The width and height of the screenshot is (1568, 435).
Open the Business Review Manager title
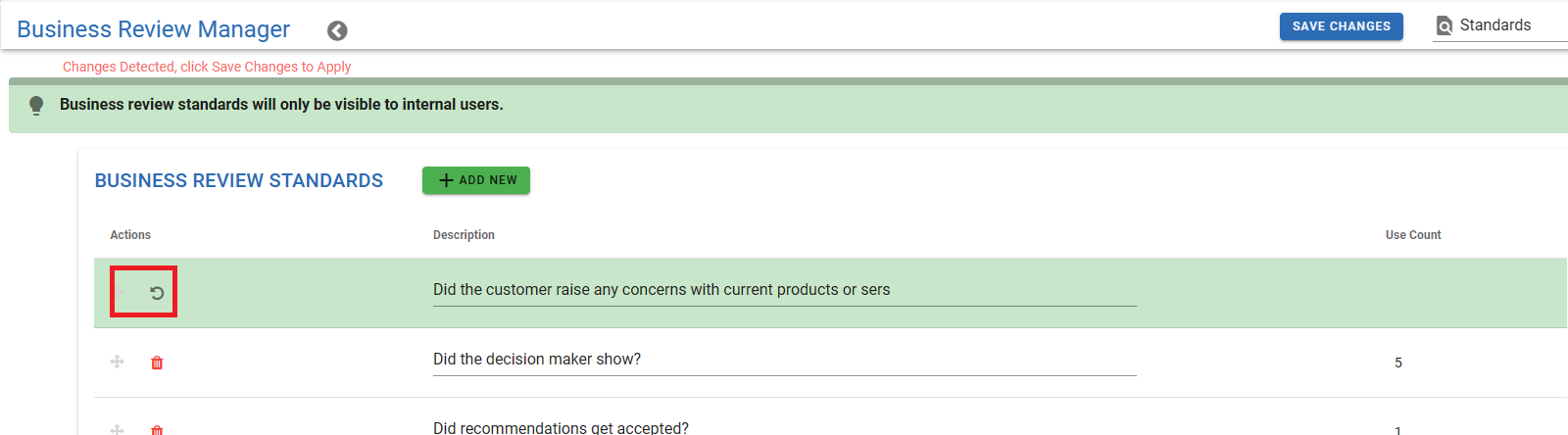pos(154,29)
